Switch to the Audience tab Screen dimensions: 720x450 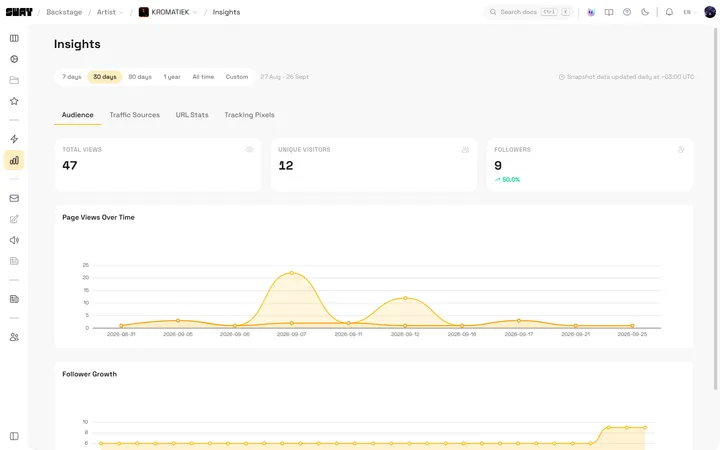(78, 115)
